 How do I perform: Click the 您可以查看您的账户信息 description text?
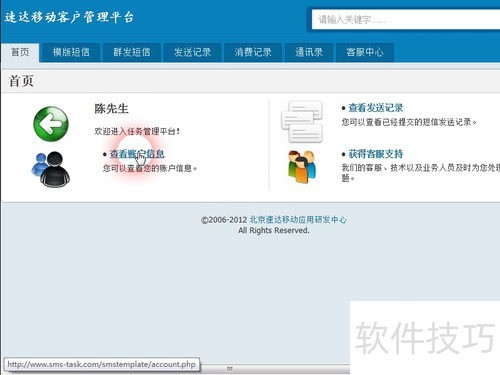pos(150,168)
